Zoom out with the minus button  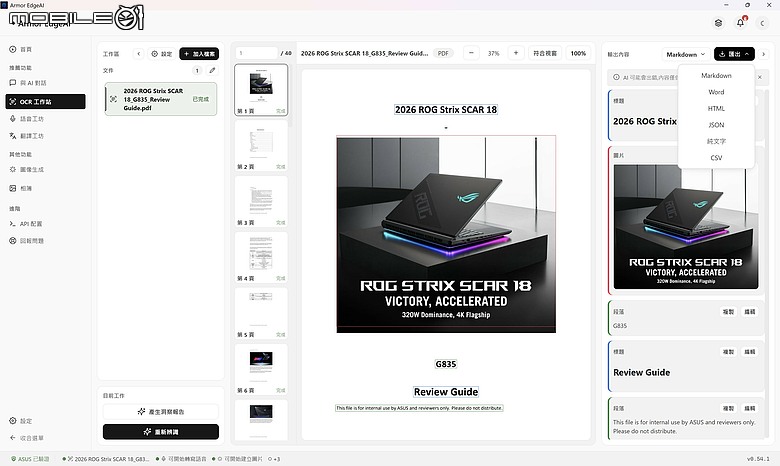471,53
